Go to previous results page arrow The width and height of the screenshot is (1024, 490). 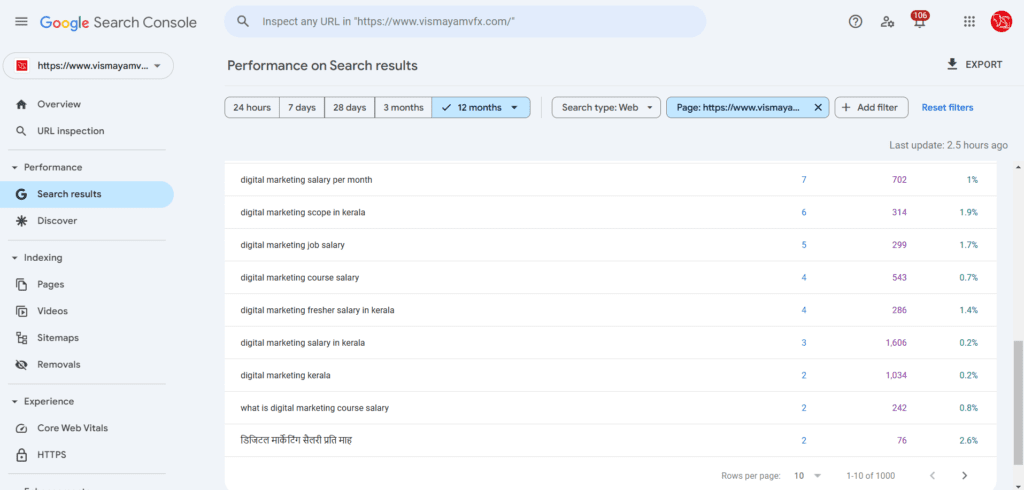point(933,476)
